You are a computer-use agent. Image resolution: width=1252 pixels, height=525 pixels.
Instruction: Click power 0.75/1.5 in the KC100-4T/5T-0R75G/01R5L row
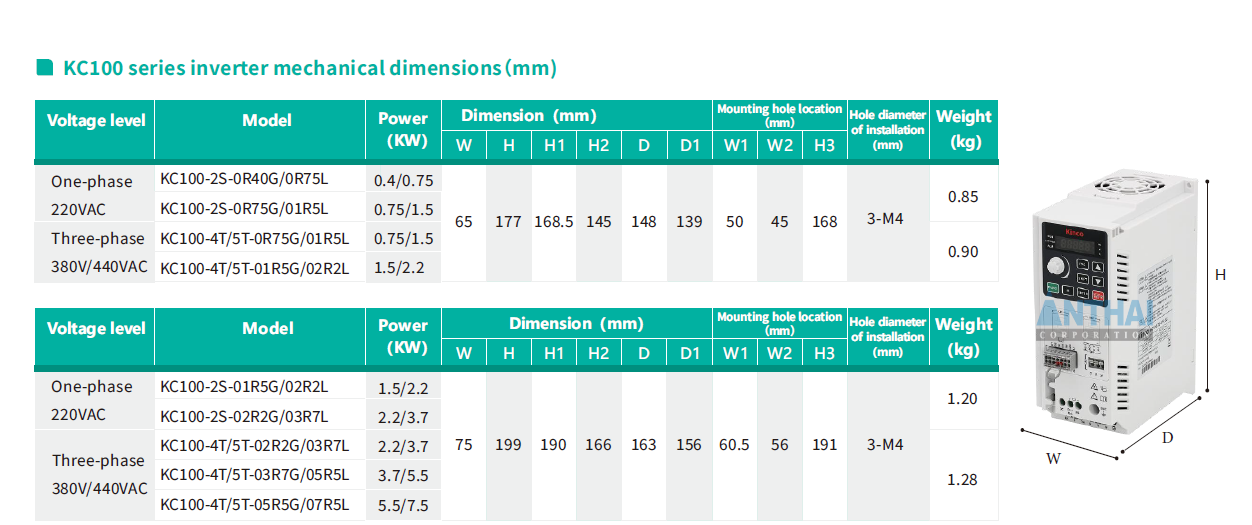(x=403, y=239)
